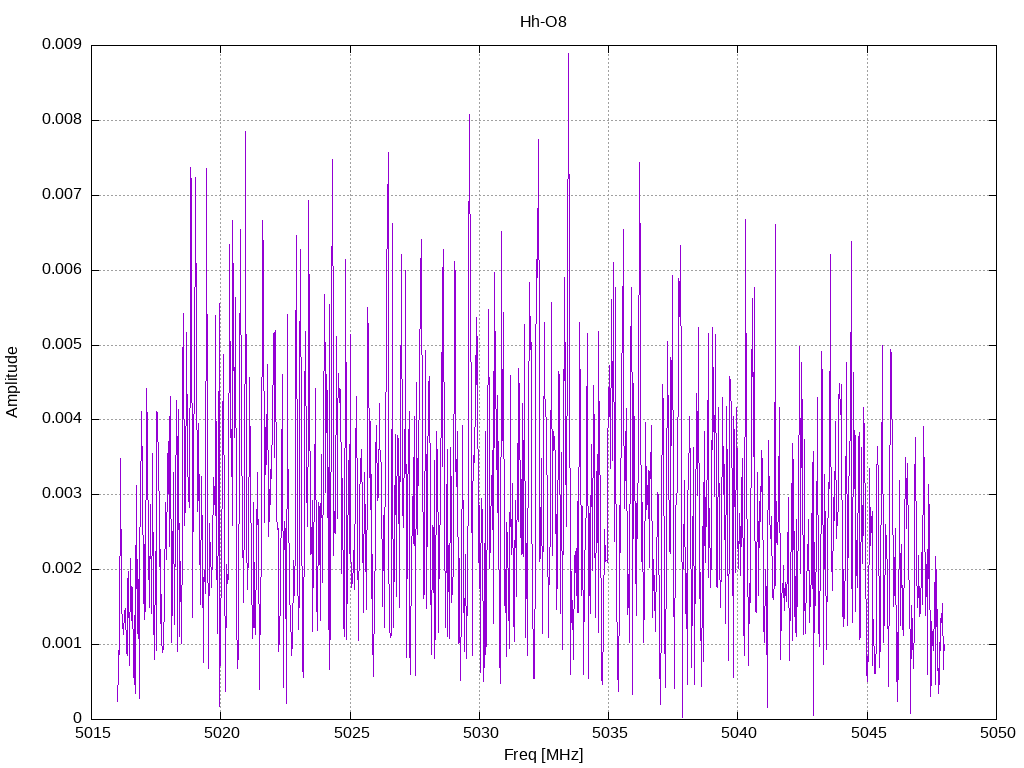Select the 0.002 y-axis tick label
The width and height of the screenshot is (1024, 768).
(62, 569)
